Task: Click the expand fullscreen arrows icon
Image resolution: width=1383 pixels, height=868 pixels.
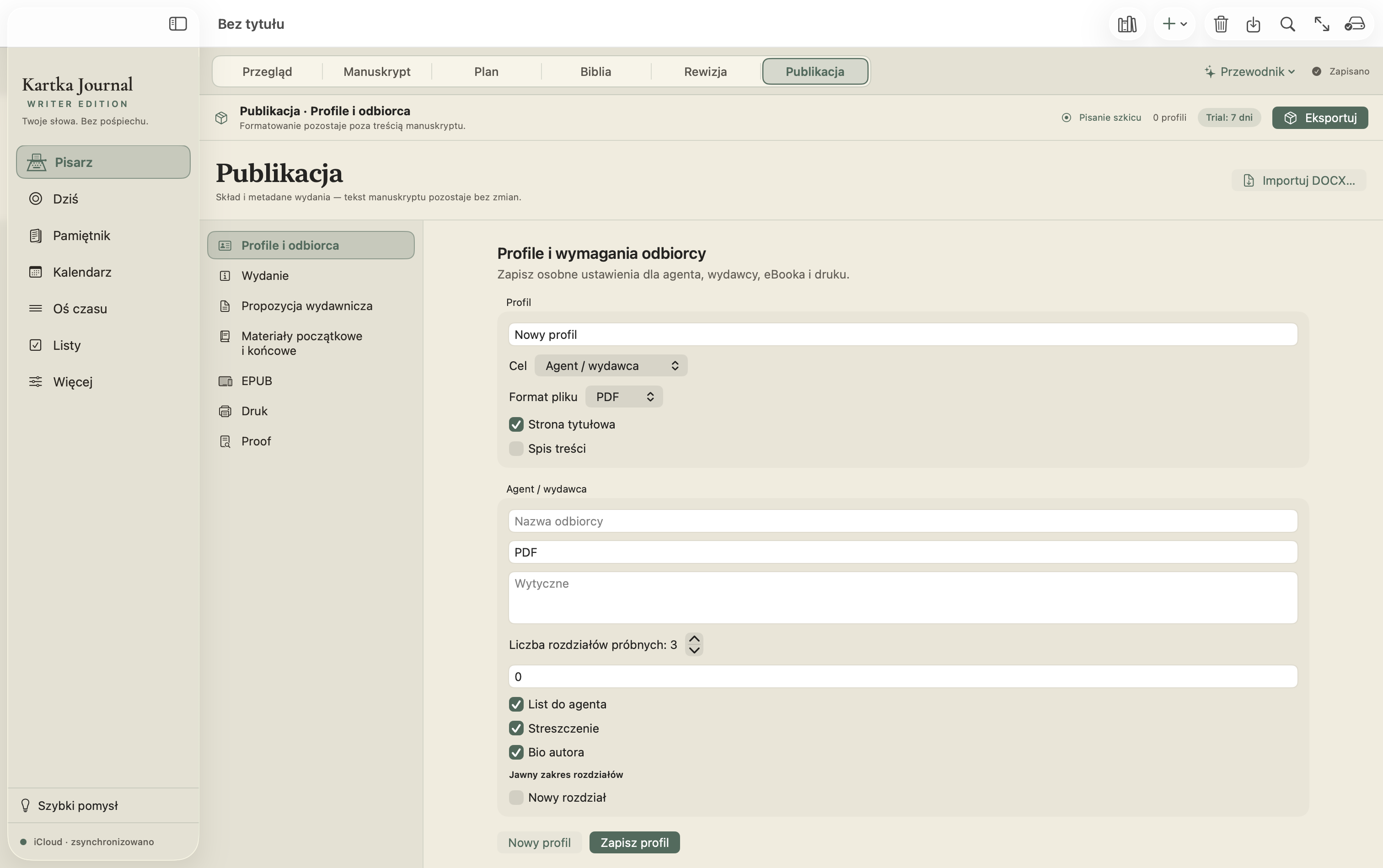Action: tap(1322, 24)
